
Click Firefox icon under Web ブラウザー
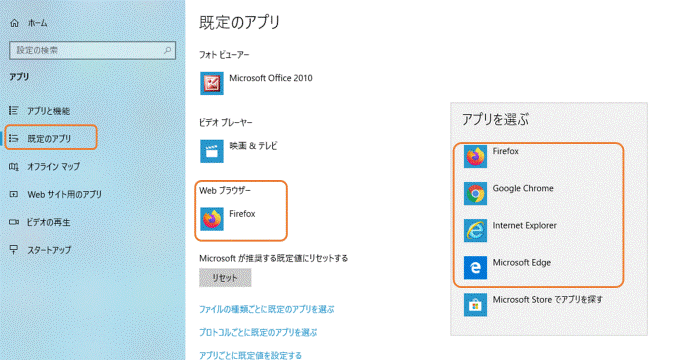212,219
